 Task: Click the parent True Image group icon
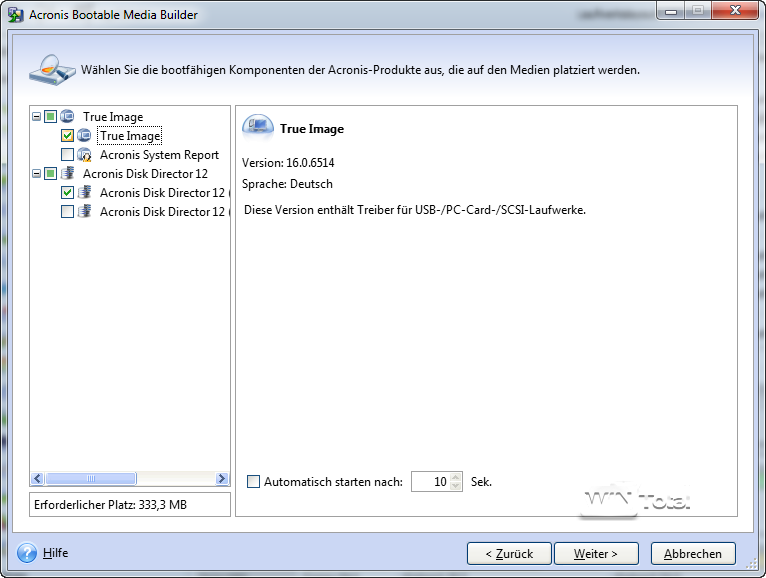[67, 116]
